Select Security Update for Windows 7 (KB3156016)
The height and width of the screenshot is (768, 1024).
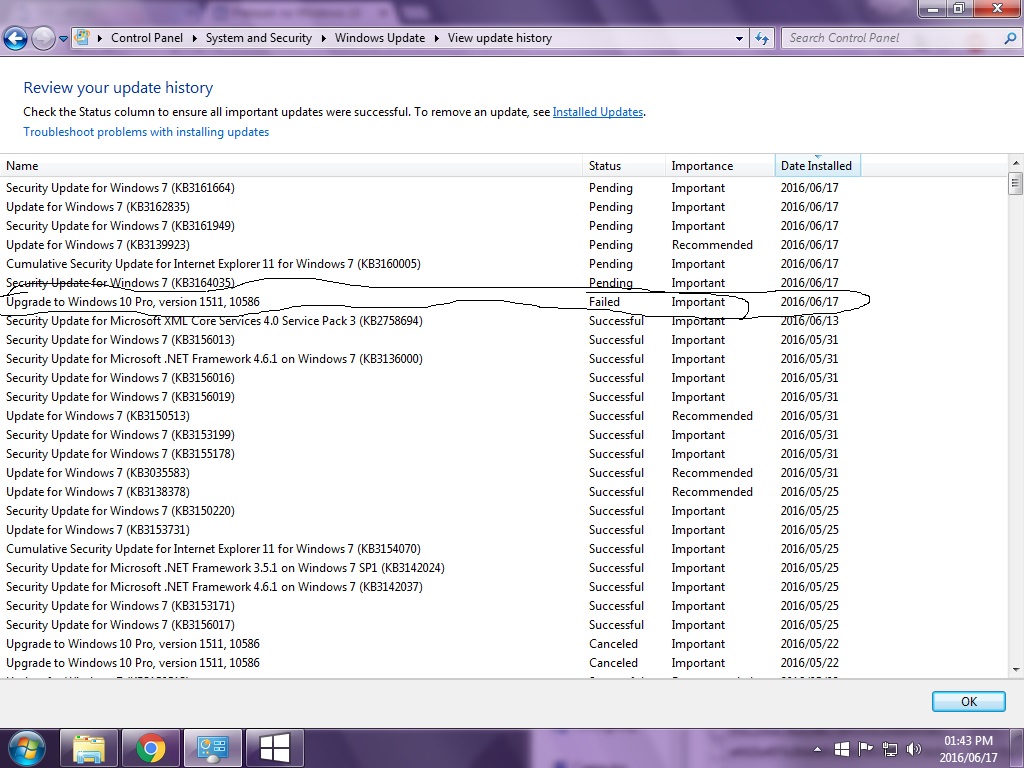tap(430, 377)
